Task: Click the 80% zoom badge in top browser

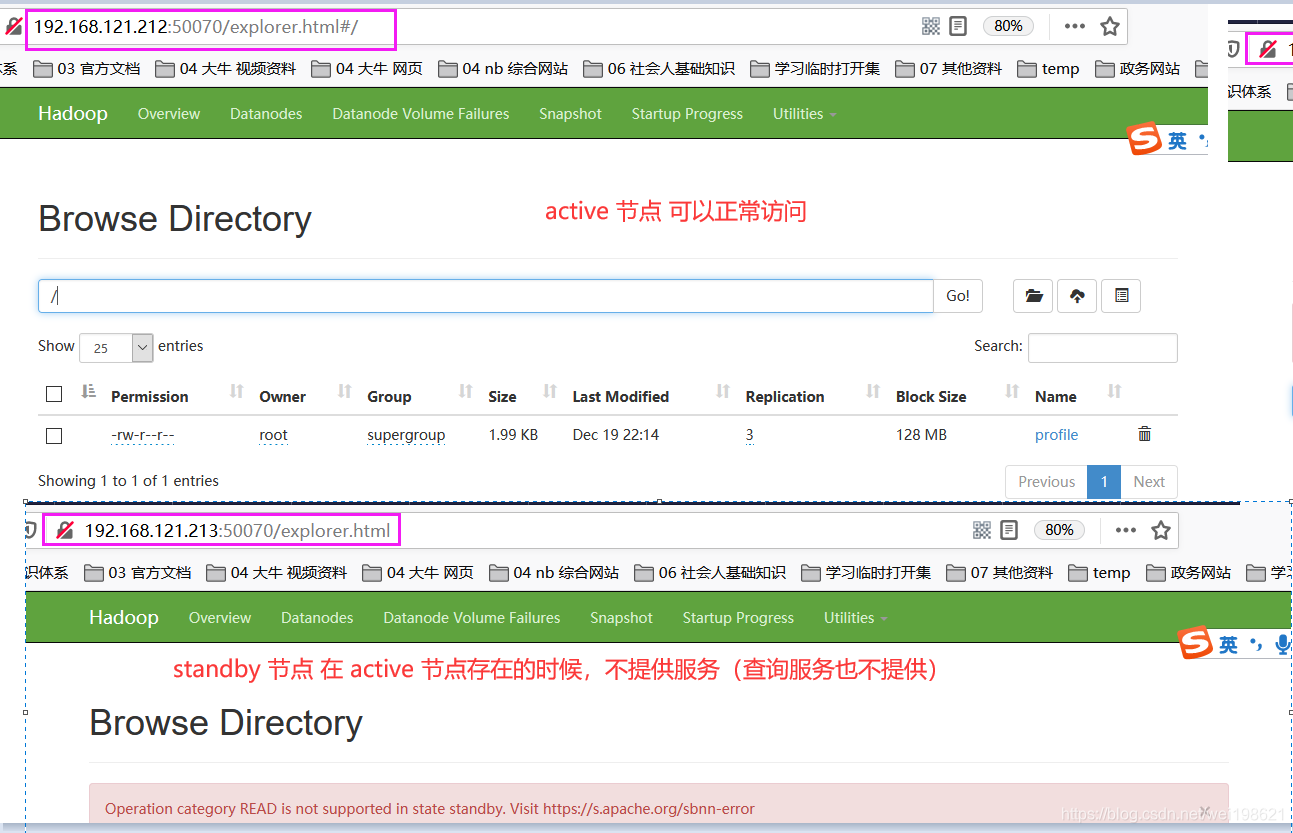Action: [x=1008, y=26]
